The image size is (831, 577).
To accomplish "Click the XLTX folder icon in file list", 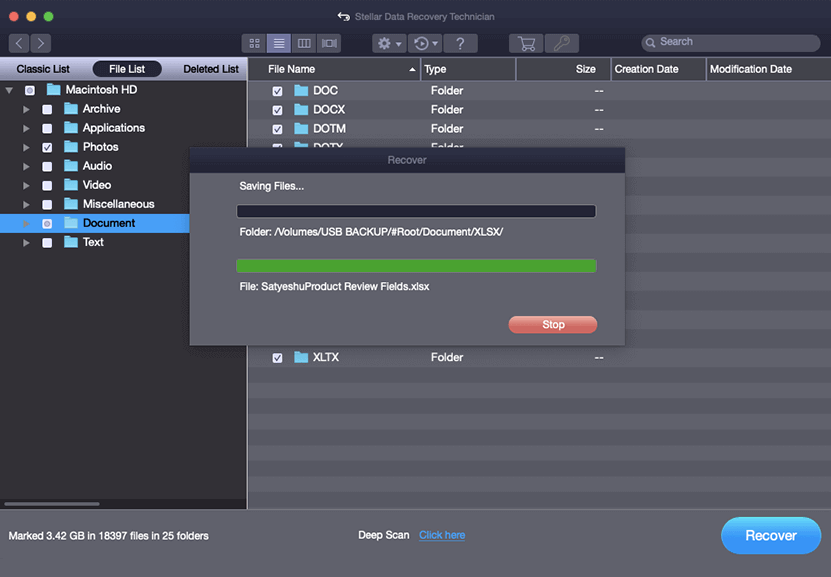I will point(301,357).
